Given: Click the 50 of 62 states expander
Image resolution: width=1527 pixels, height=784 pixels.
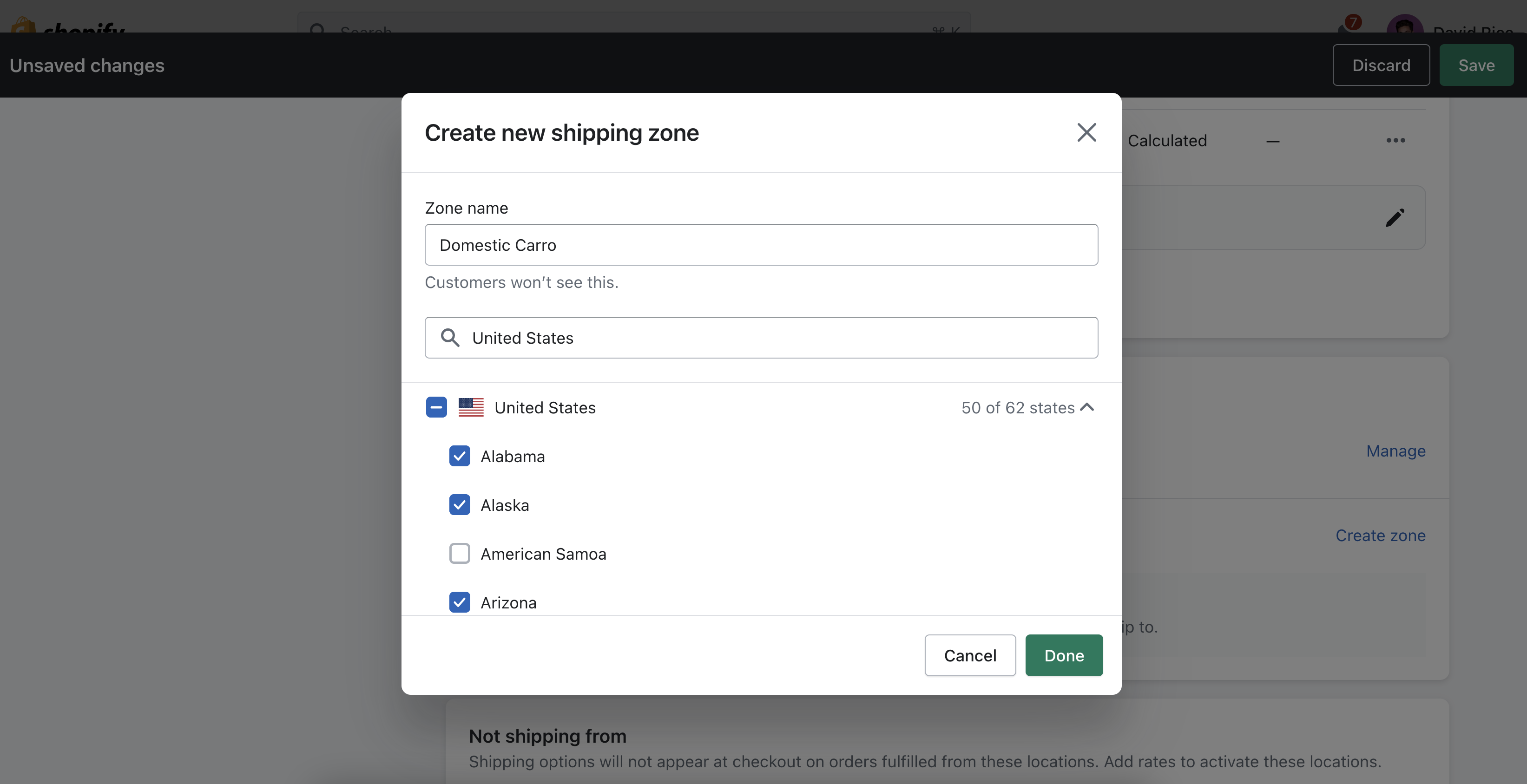Looking at the screenshot, I should [x=1018, y=408].
